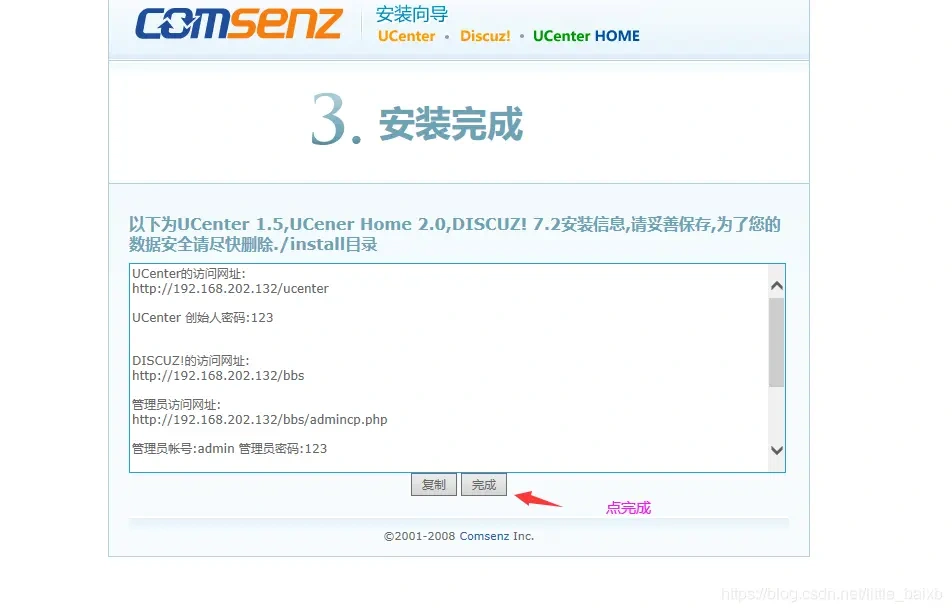
Task: Select the Discuz! header label
Action: click(x=485, y=36)
